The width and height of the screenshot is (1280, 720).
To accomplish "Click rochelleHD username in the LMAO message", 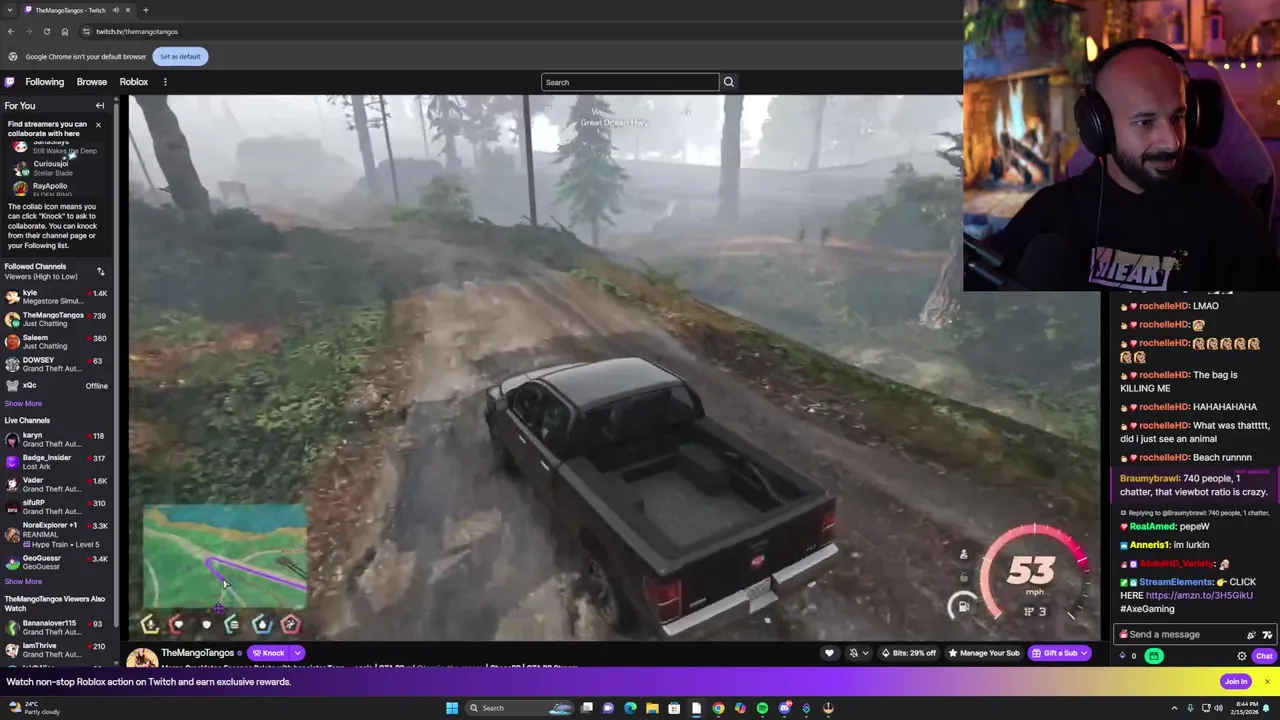I will tap(1162, 306).
